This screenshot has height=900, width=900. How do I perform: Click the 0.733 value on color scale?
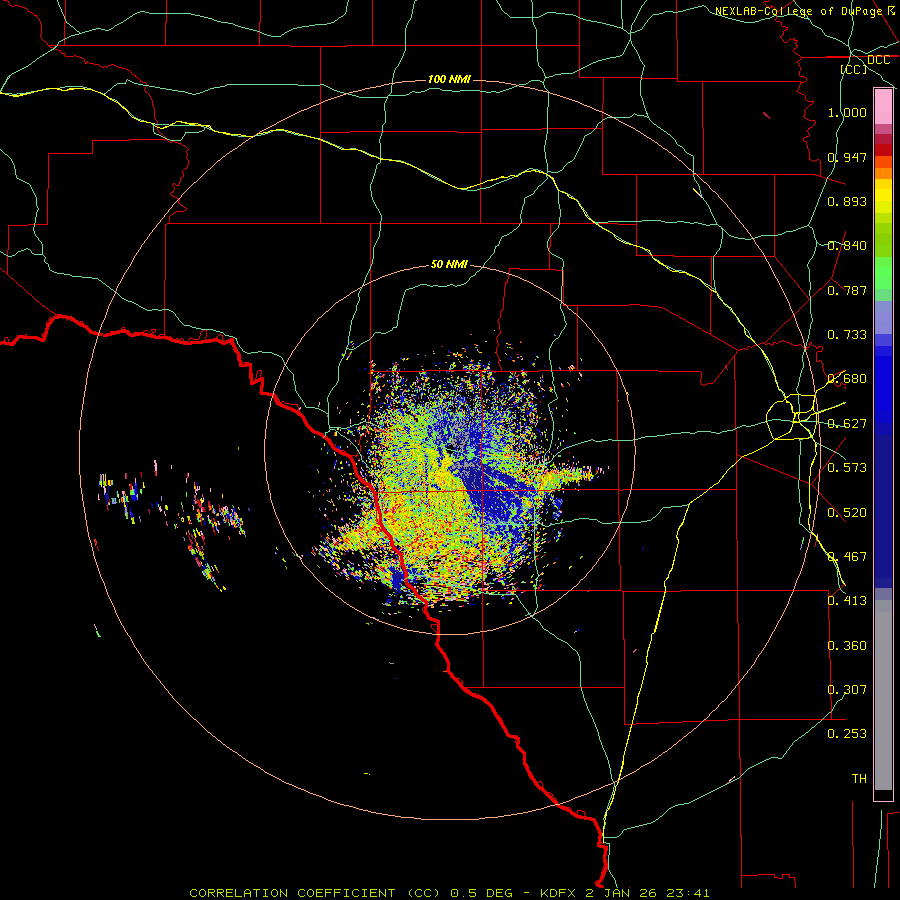pos(847,335)
